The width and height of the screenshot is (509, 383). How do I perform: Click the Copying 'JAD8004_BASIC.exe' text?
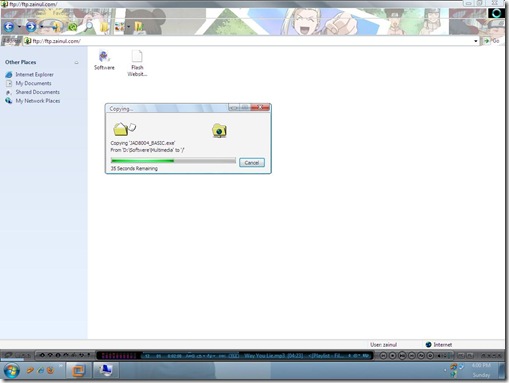pyautogui.click(x=143, y=143)
